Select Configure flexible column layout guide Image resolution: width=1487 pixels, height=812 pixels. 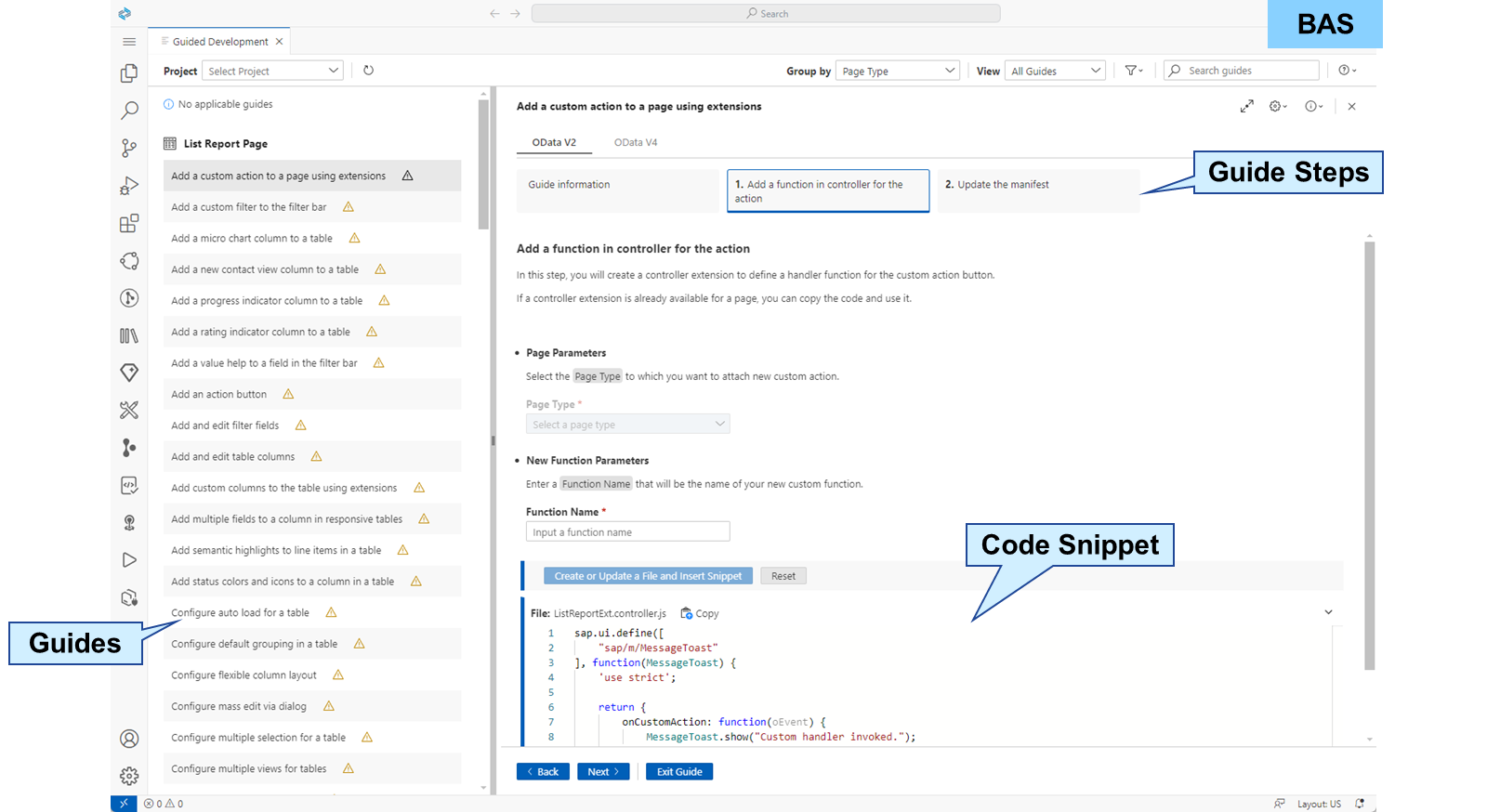point(312,674)
